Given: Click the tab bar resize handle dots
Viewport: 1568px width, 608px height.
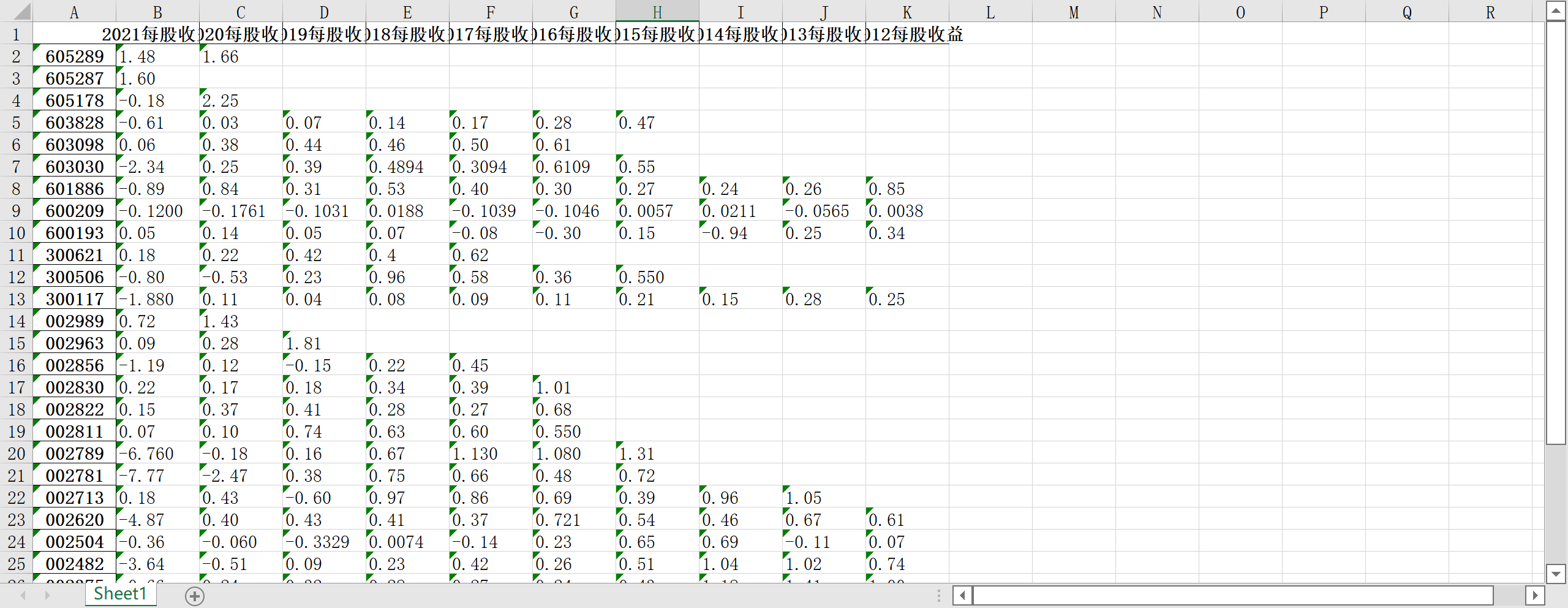Looking at the screenshot, I should [x=938, y=595].
